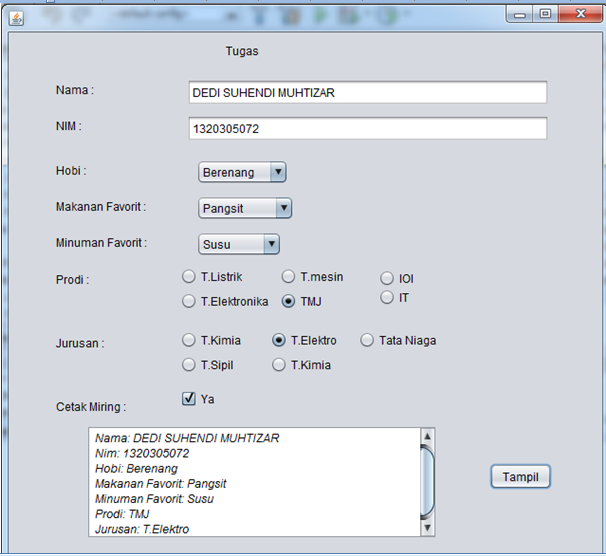Click the output area's scroll up arrow
This screenshot has height=556, width=606.
[427, 436]
